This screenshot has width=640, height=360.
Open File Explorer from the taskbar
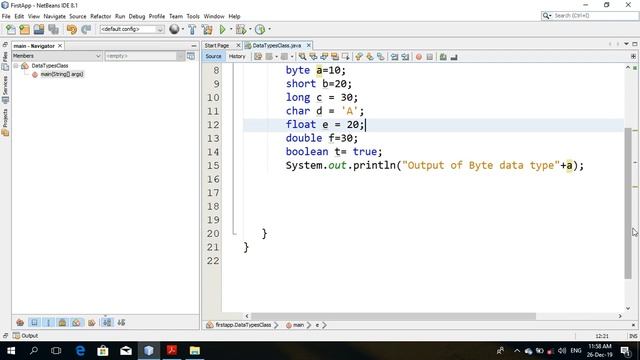(195, 351)
